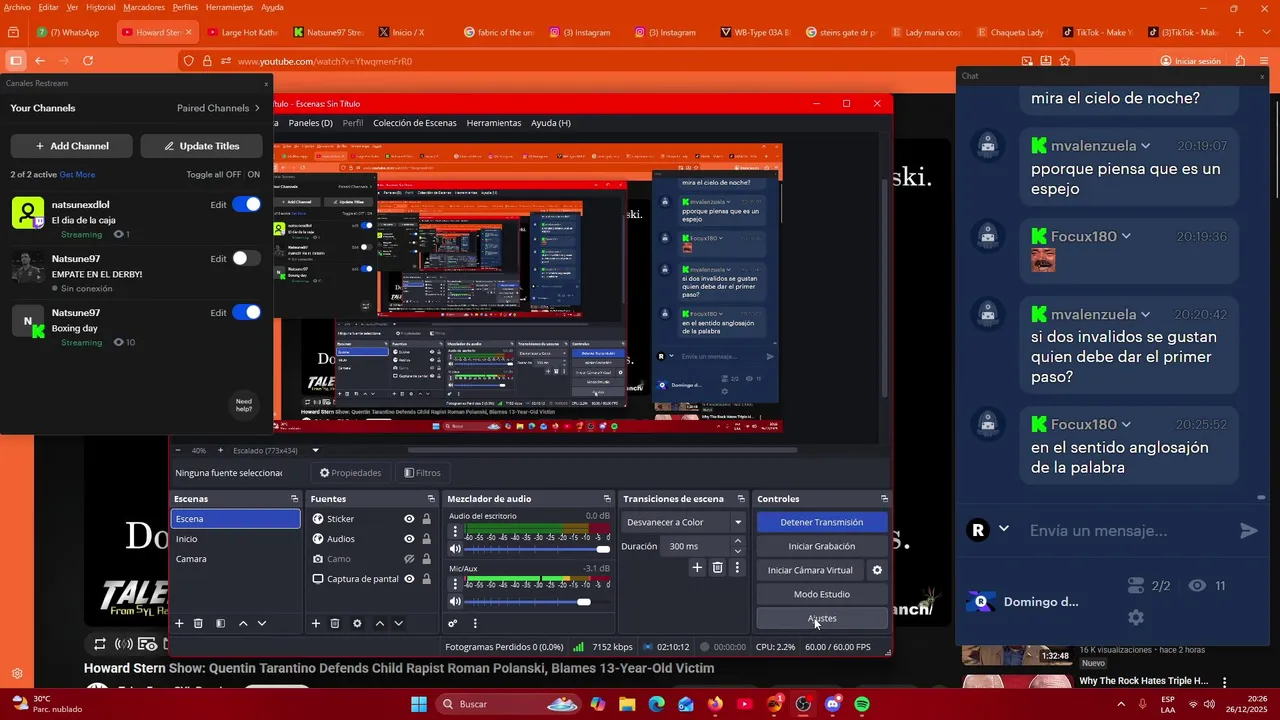
Task: Click Add Channel in Restream panel
Action: [x=71, y=146]
